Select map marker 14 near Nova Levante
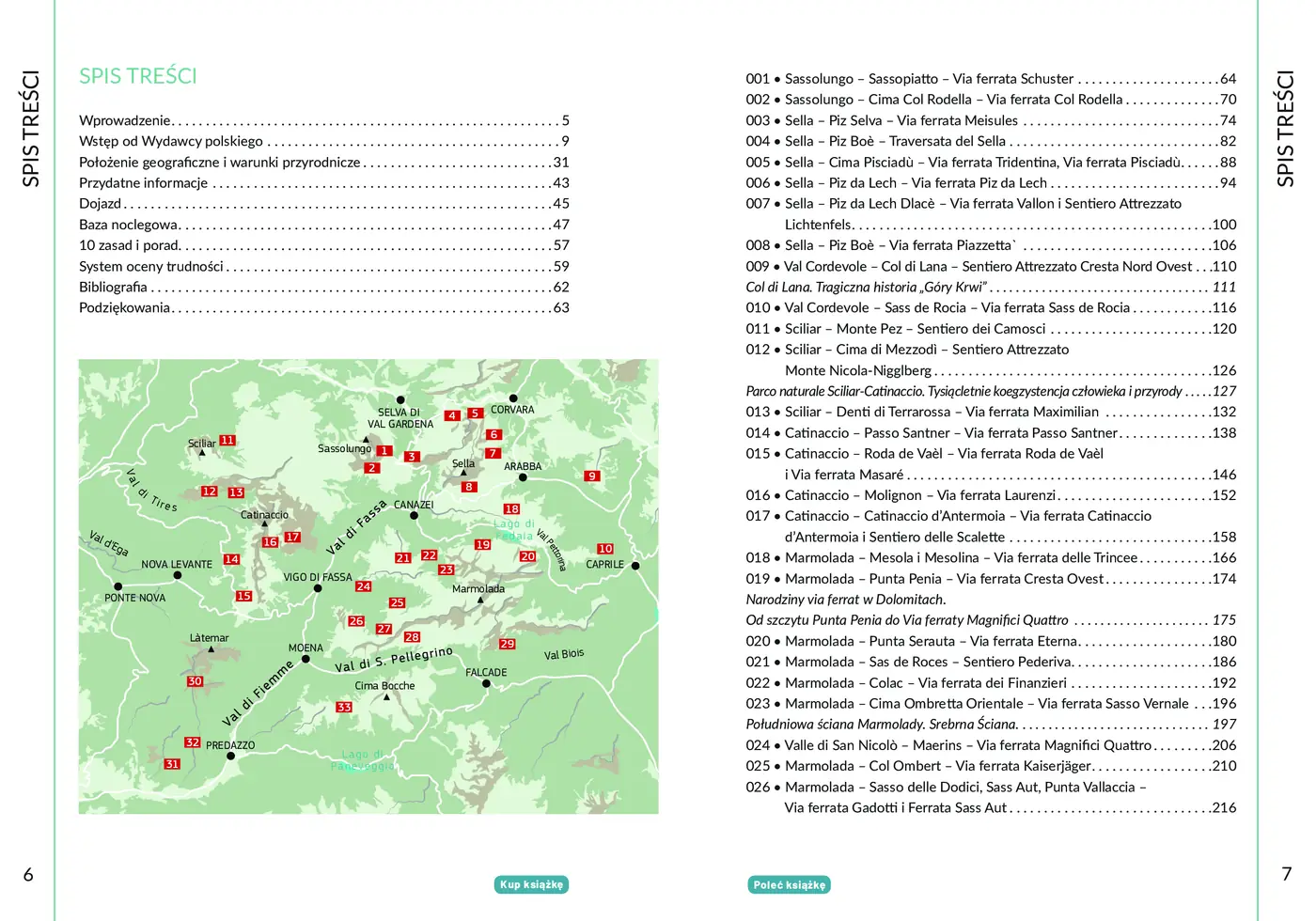This screenshot has height=921, width=1316. [231, 559]
